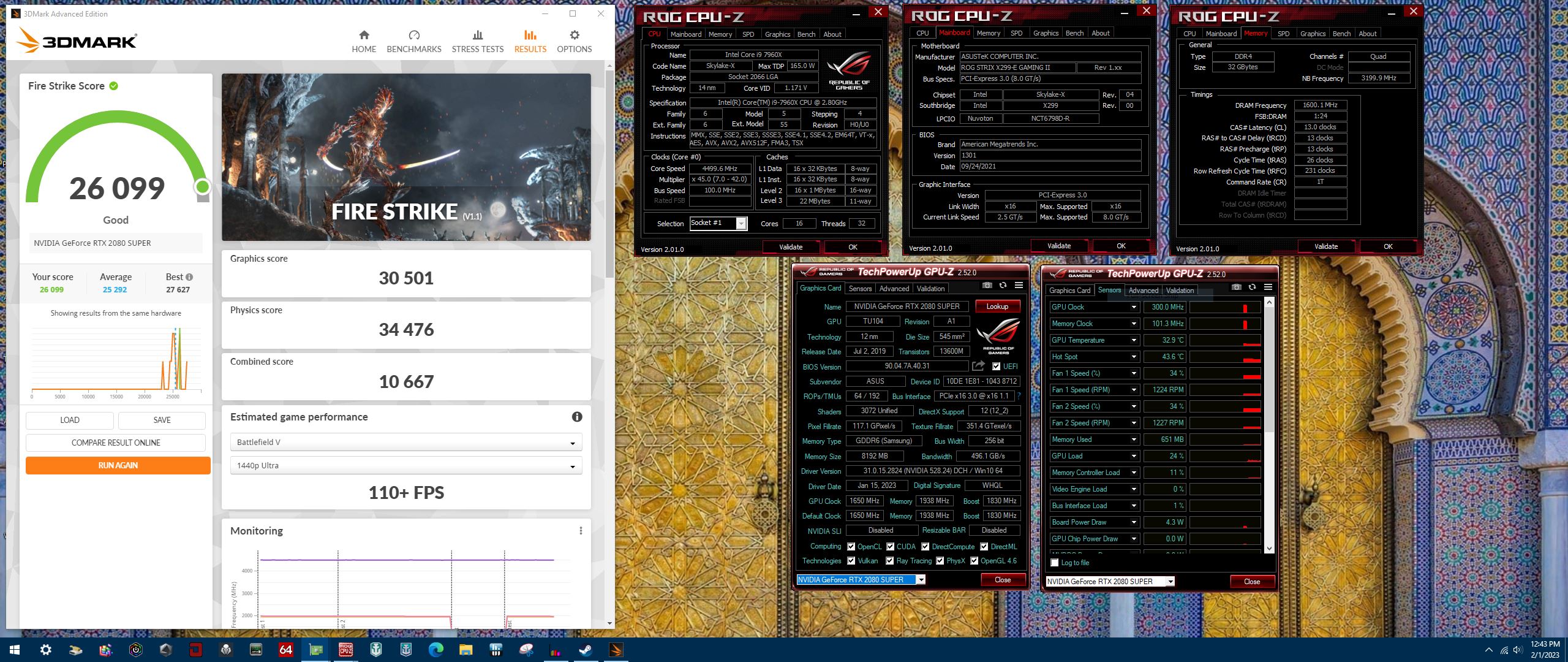Click the SAVE button in 3DMark
The height and width of the screenshot is (662, 1568).
click(x=162, y=420)
